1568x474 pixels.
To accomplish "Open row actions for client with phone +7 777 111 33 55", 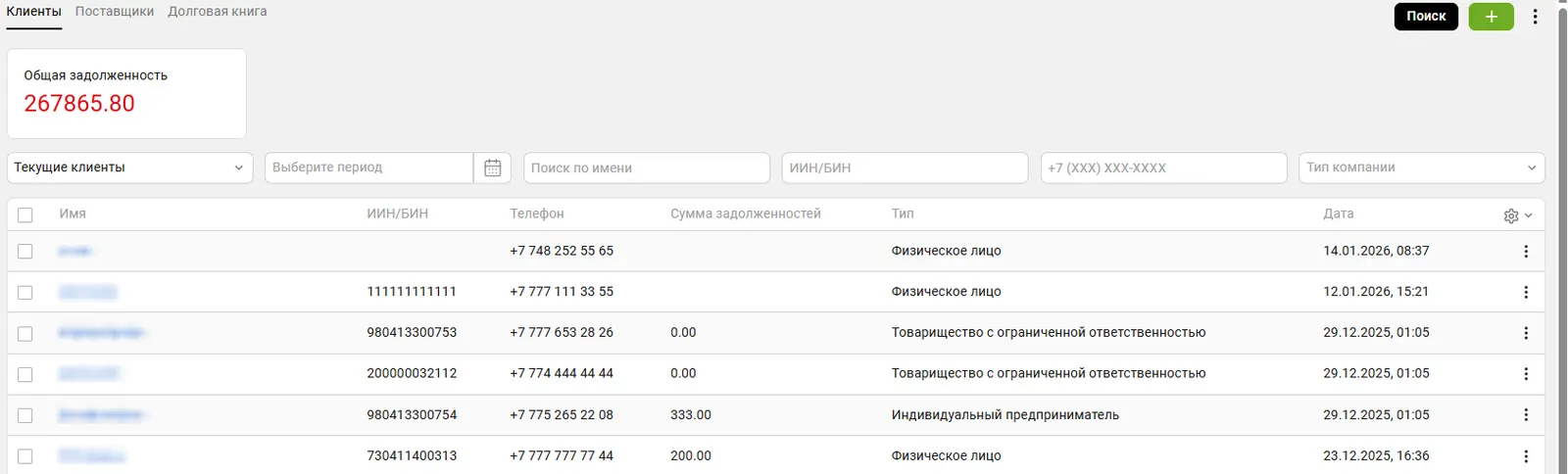I will [1525, 292].
